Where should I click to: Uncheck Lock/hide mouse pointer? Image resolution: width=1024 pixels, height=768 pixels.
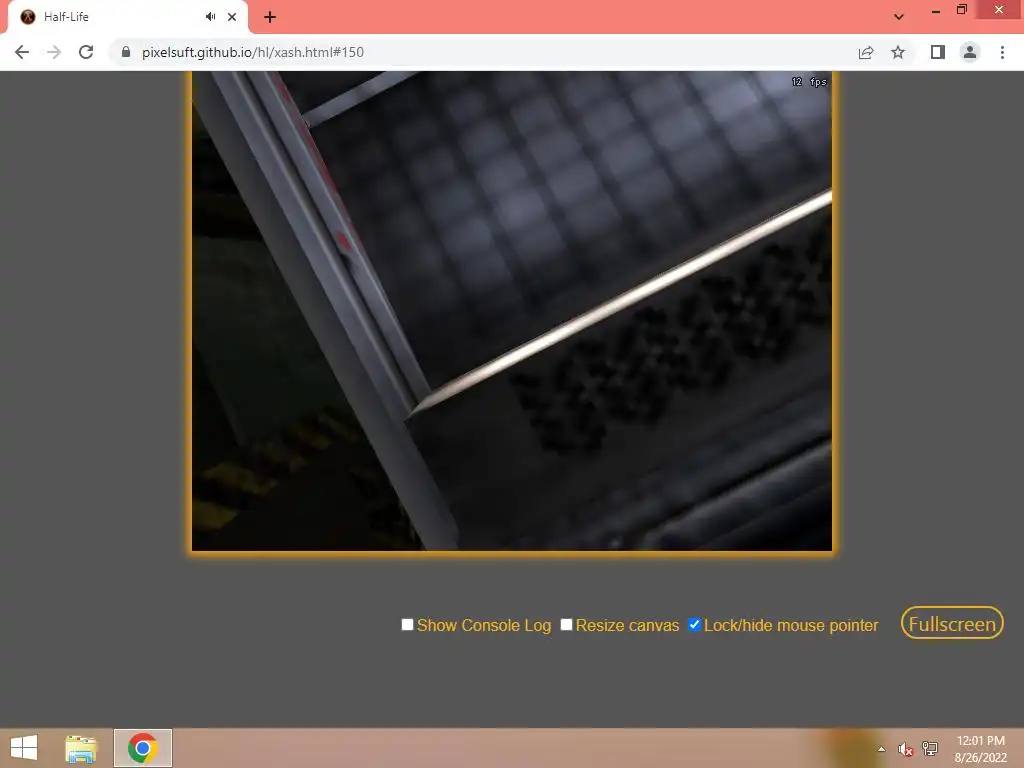click(x=694, y=624)
